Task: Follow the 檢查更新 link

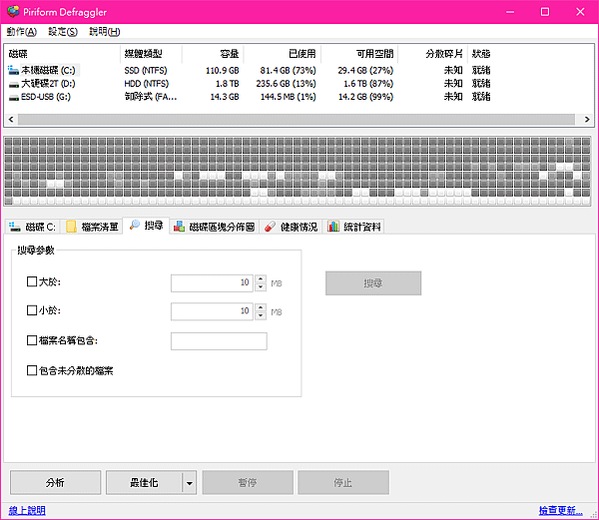Action: (x=560, y=510)
